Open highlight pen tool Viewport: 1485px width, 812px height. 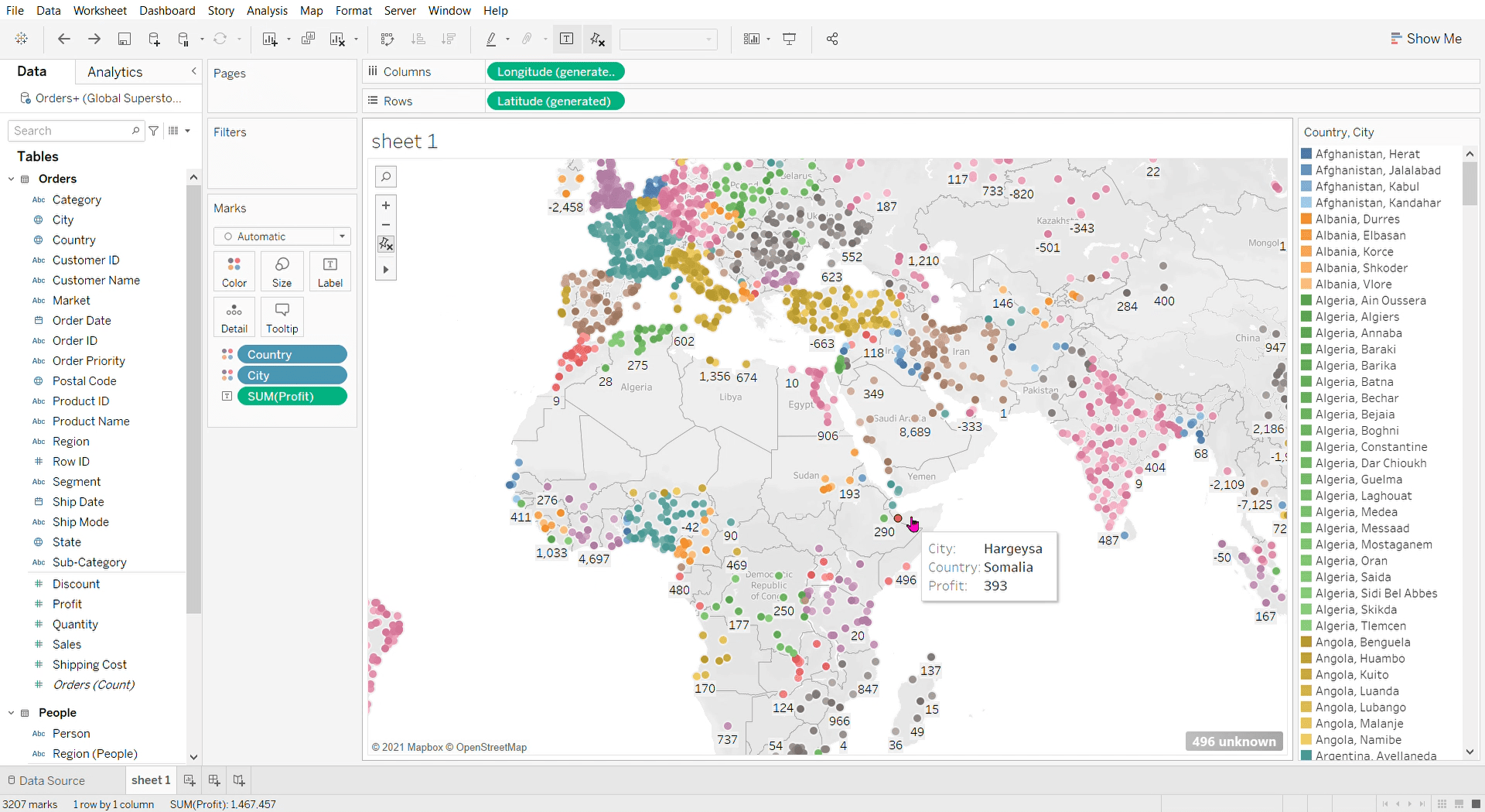click(491, 39)
